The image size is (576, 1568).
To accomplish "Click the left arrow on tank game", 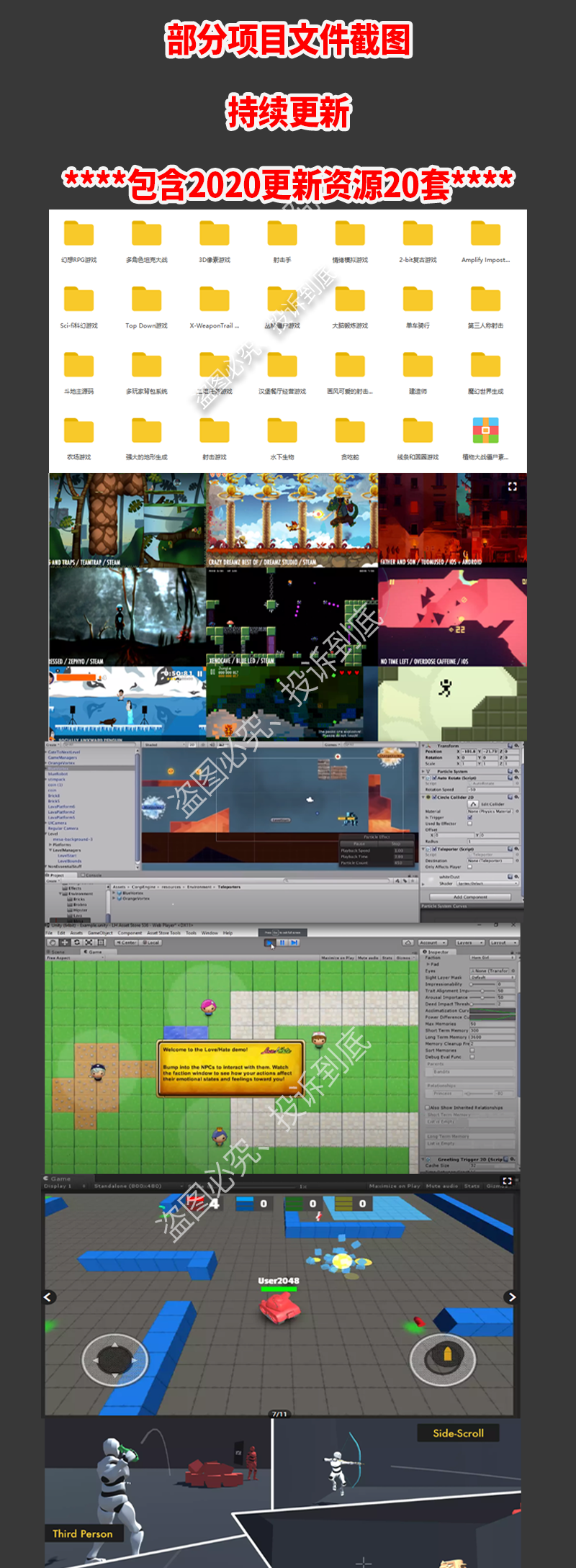I will click(48, 1297).
